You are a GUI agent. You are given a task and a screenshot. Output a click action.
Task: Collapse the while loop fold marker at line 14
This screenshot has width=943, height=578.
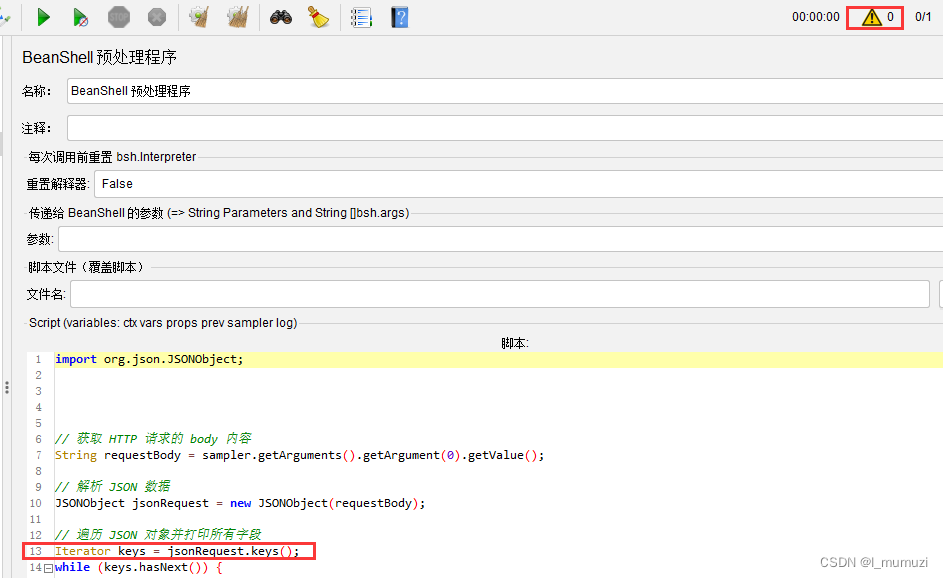pyautogui.click(x=48, y=568)
